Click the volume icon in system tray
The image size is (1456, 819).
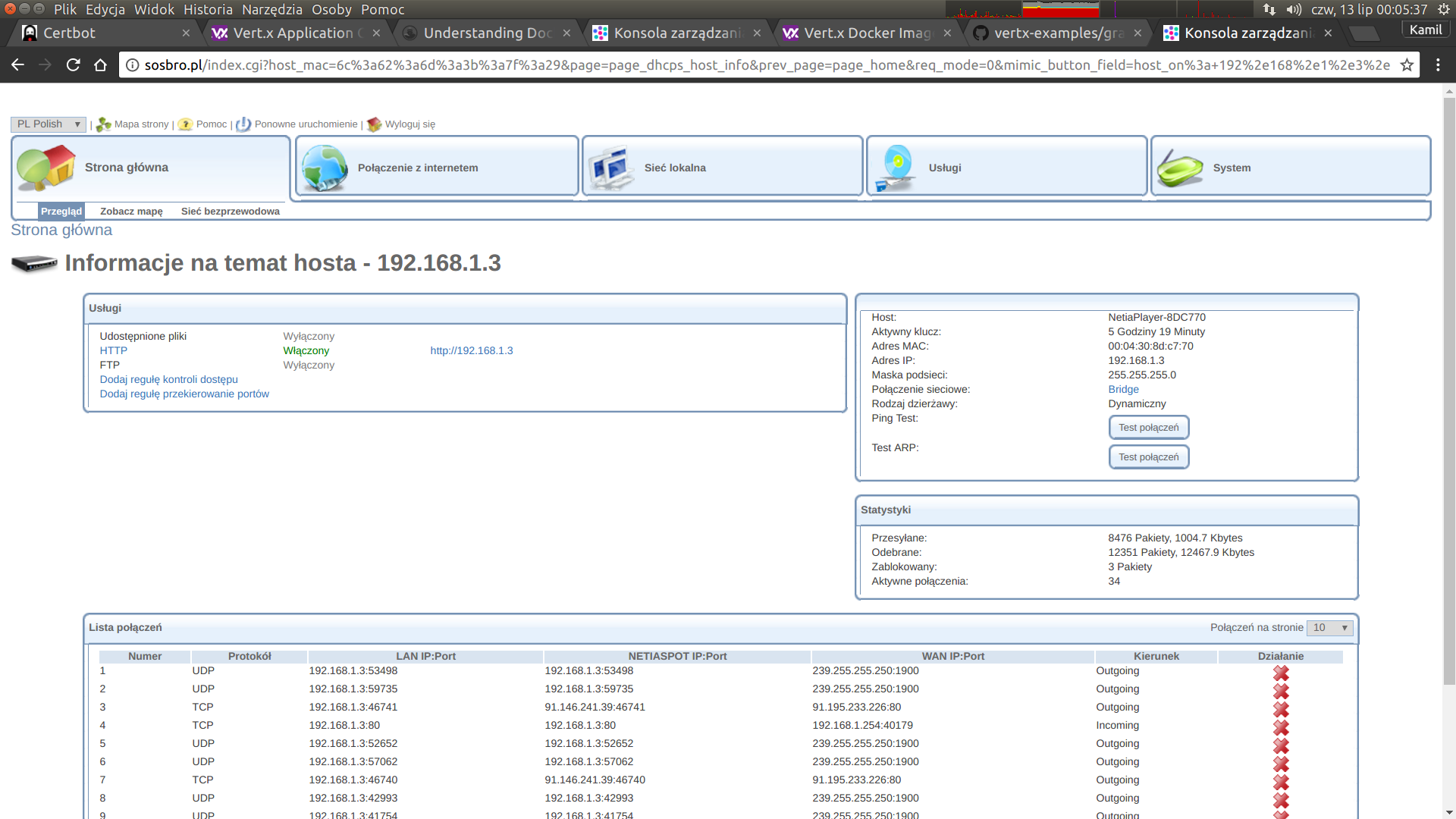coord(1294,10)
